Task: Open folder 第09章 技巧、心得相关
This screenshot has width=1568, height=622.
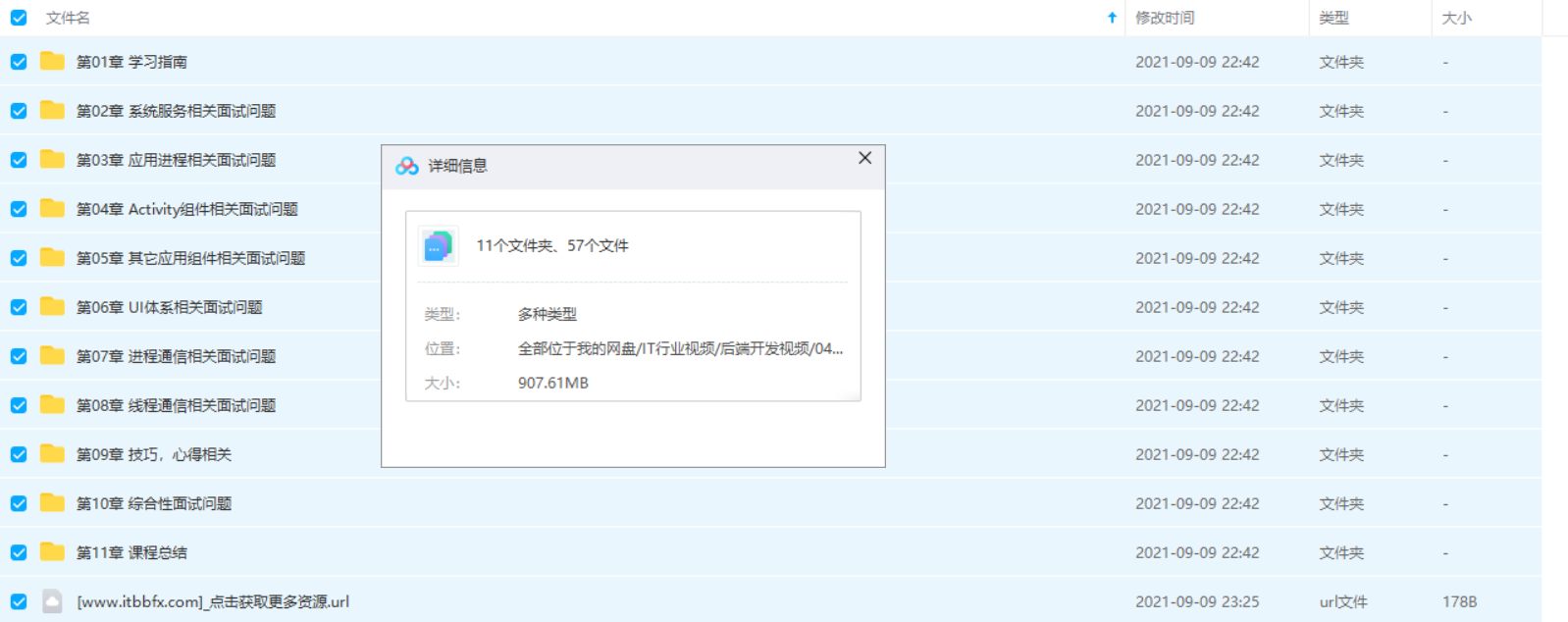Action: click(x=154, y=454)
